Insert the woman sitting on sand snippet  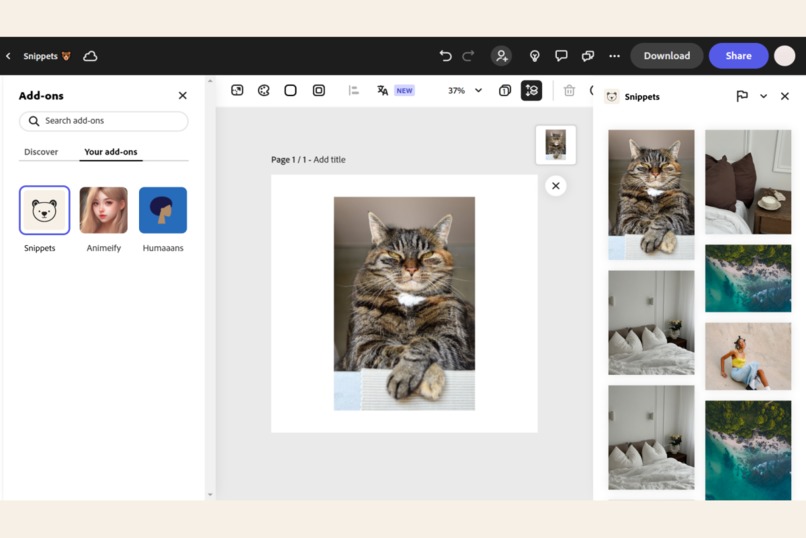tap(748, 356)
